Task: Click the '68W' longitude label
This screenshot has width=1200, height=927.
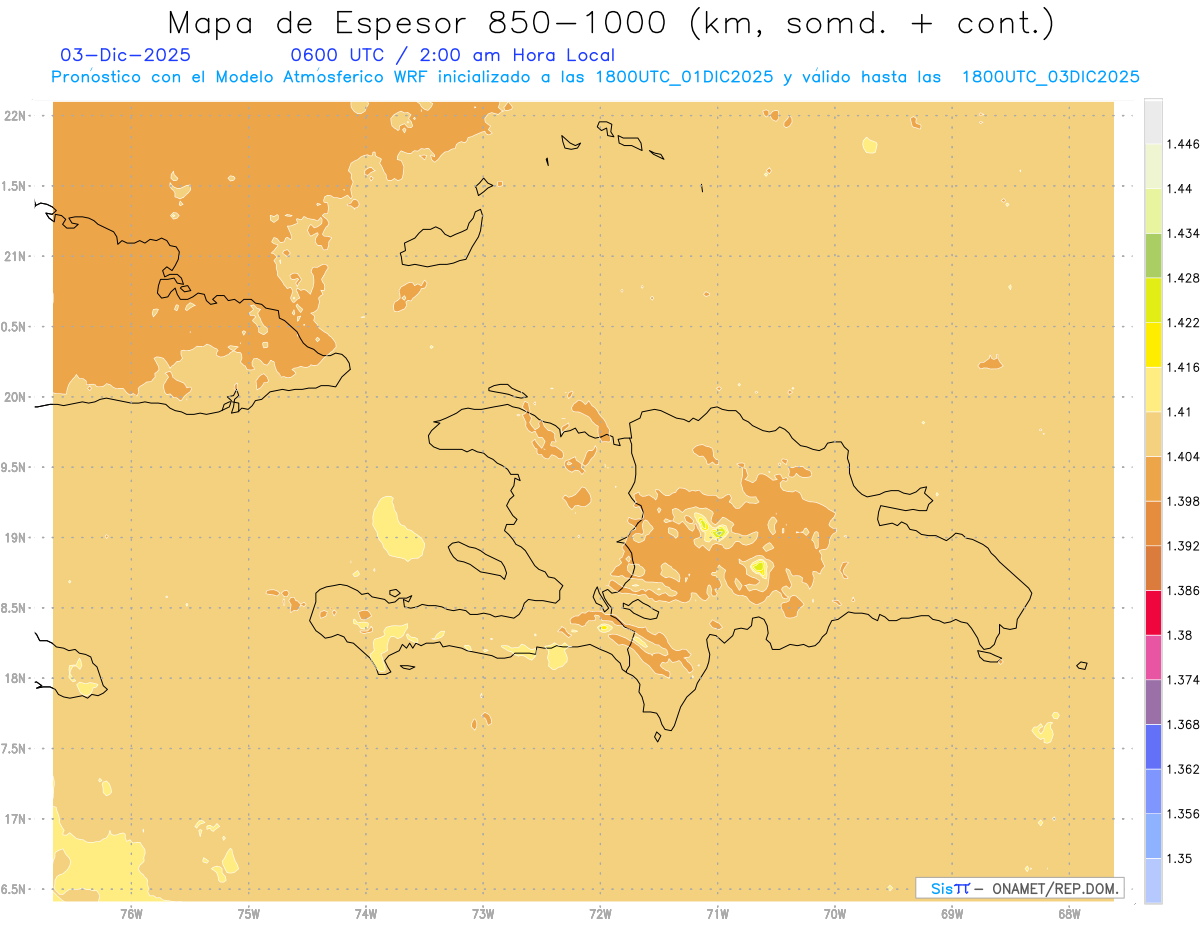Action: tap(1069, 913)
